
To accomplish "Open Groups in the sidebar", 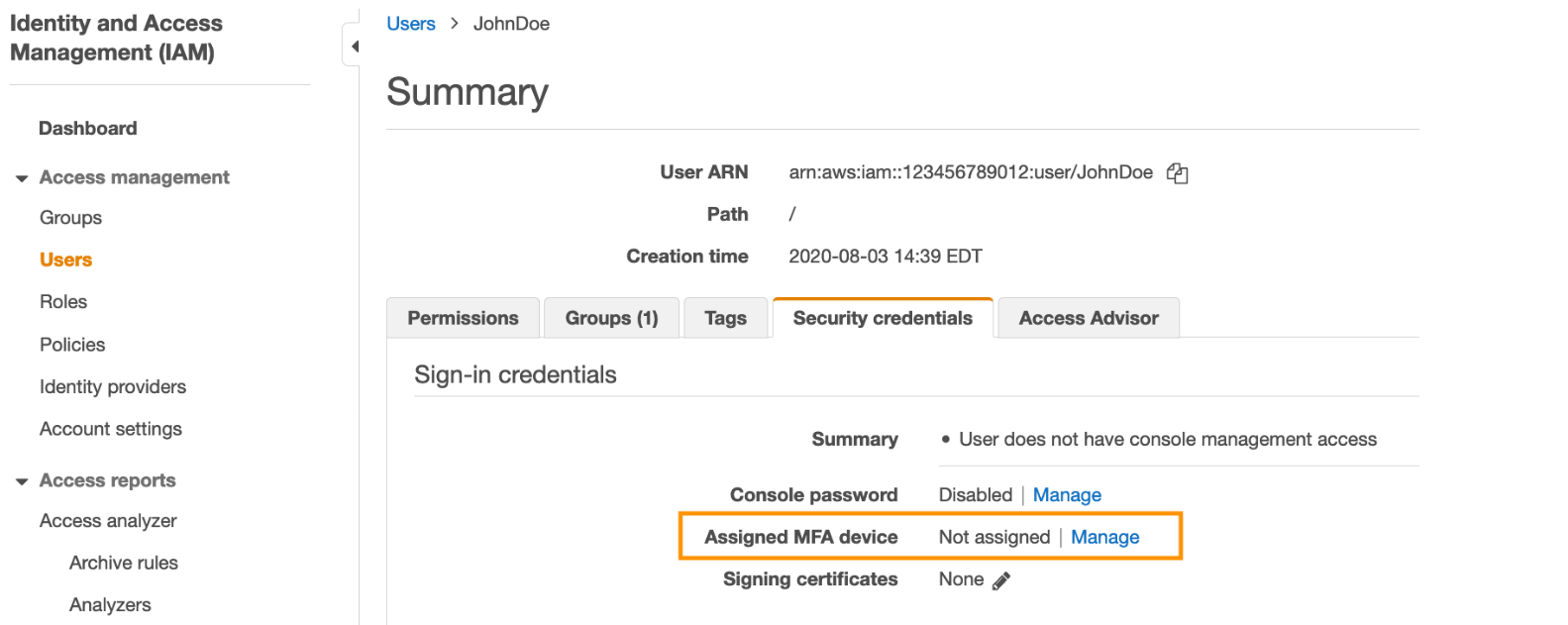I will (70, 218).
